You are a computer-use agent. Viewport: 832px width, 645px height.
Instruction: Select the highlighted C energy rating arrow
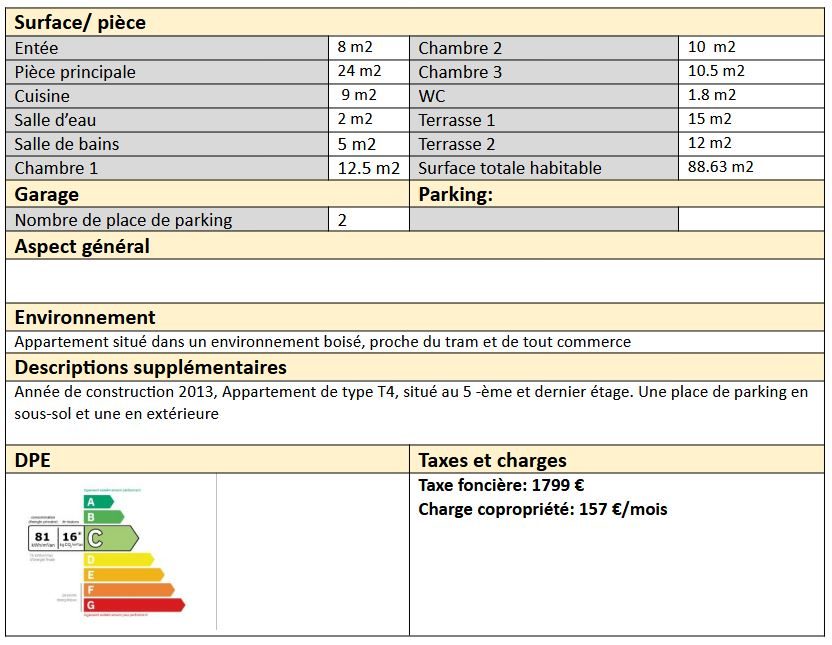111,538
